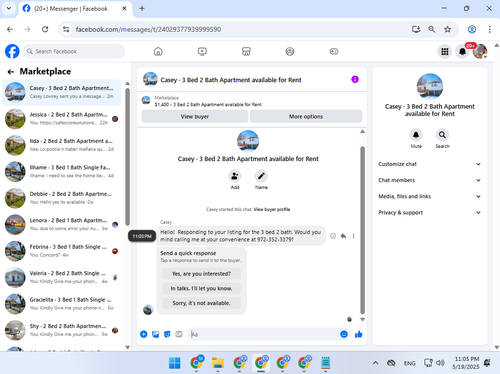The image size is (500, 374).
Task: React to Casey's message with emoji icon
Action: tap(333, 236)
